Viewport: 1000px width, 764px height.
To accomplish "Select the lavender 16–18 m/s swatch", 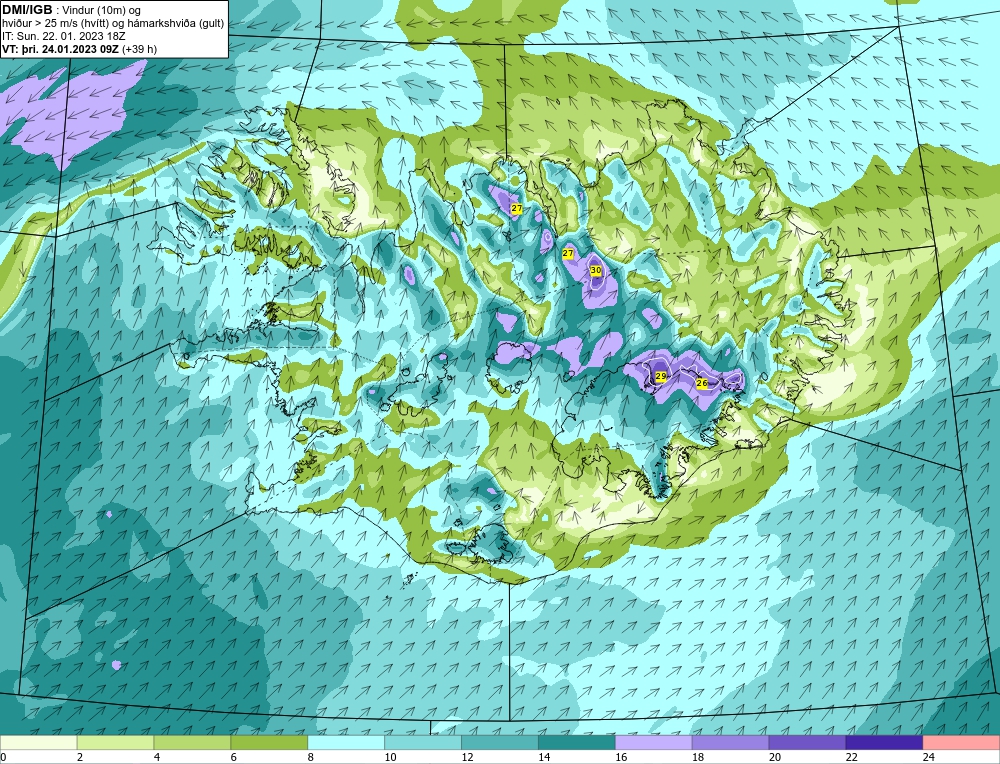I will point(654,743).
